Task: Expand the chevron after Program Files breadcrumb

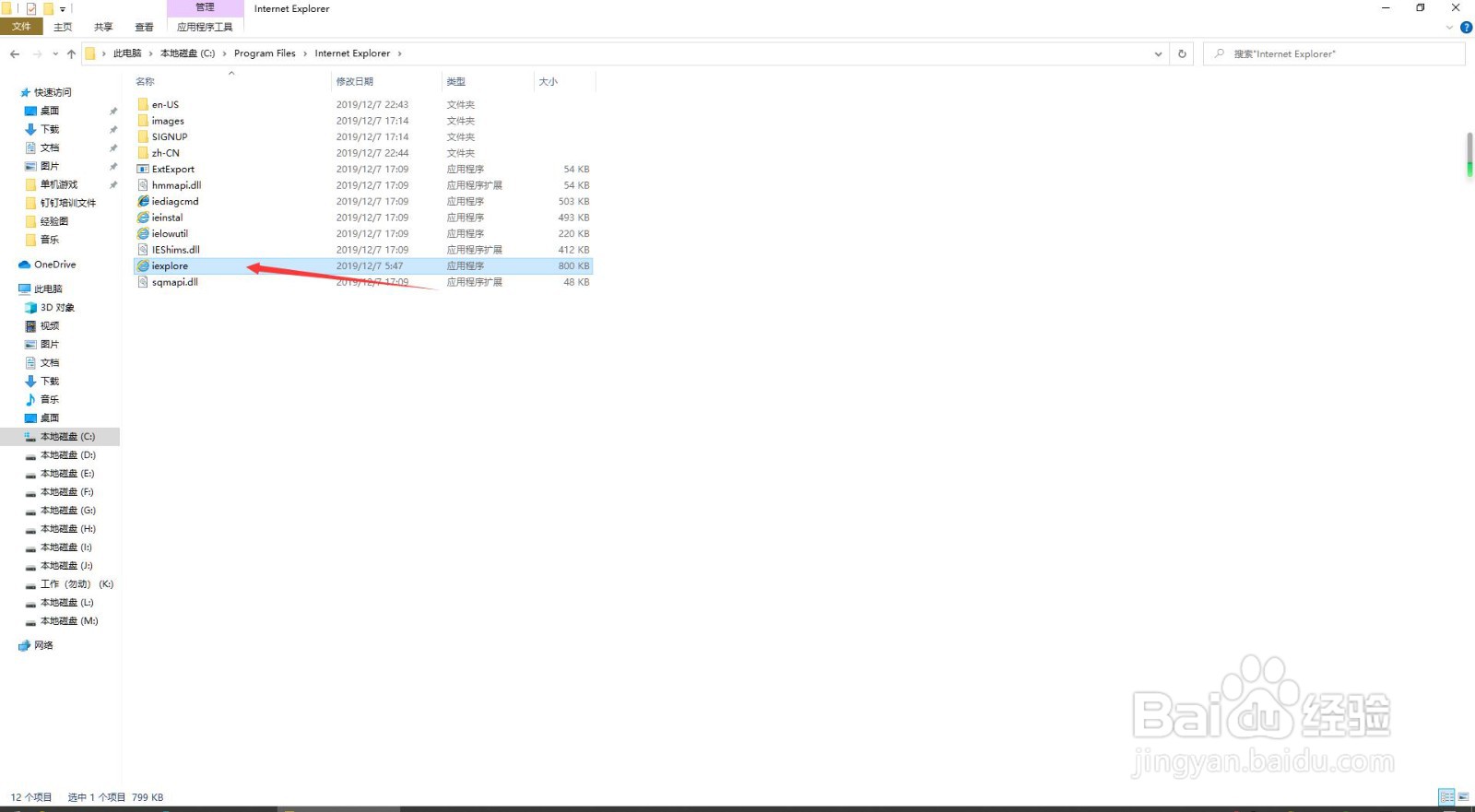Action: (x=305, y=53)
